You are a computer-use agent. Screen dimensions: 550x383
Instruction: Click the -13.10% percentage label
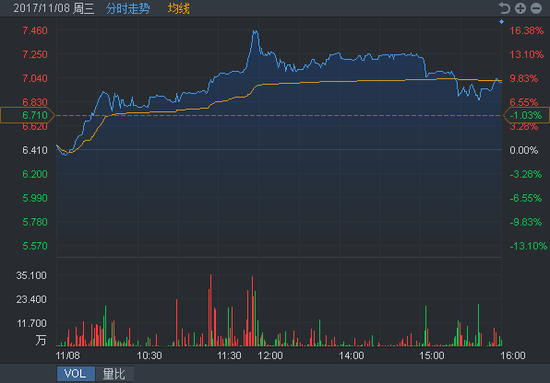click(x=528, y=246)
